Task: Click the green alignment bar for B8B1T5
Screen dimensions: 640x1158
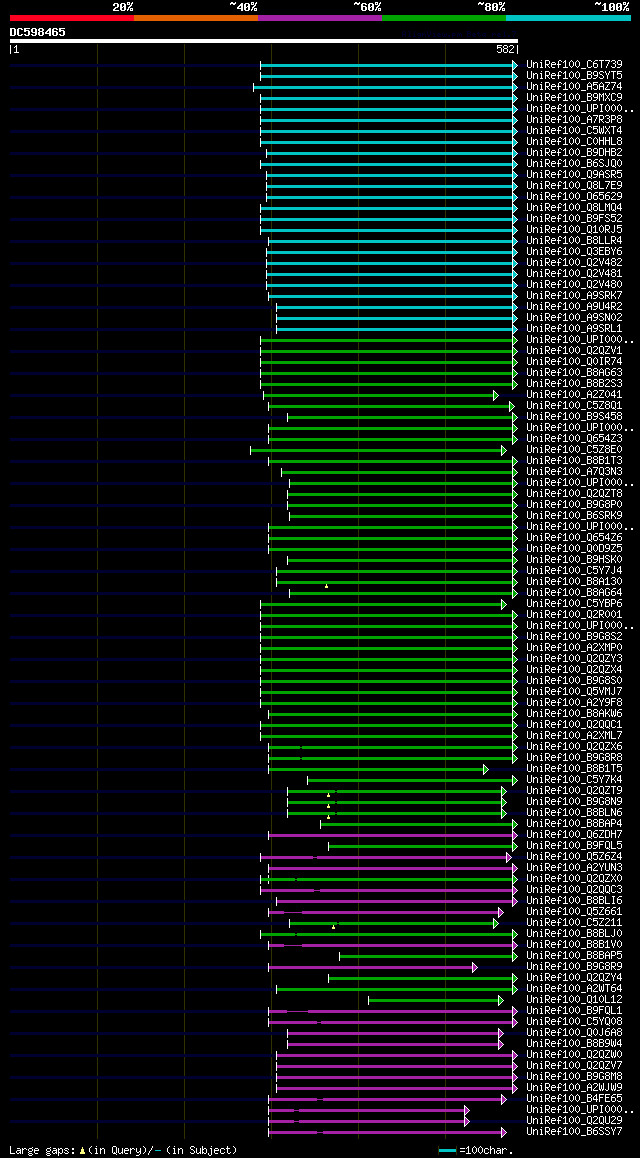Action: [378, 770]
